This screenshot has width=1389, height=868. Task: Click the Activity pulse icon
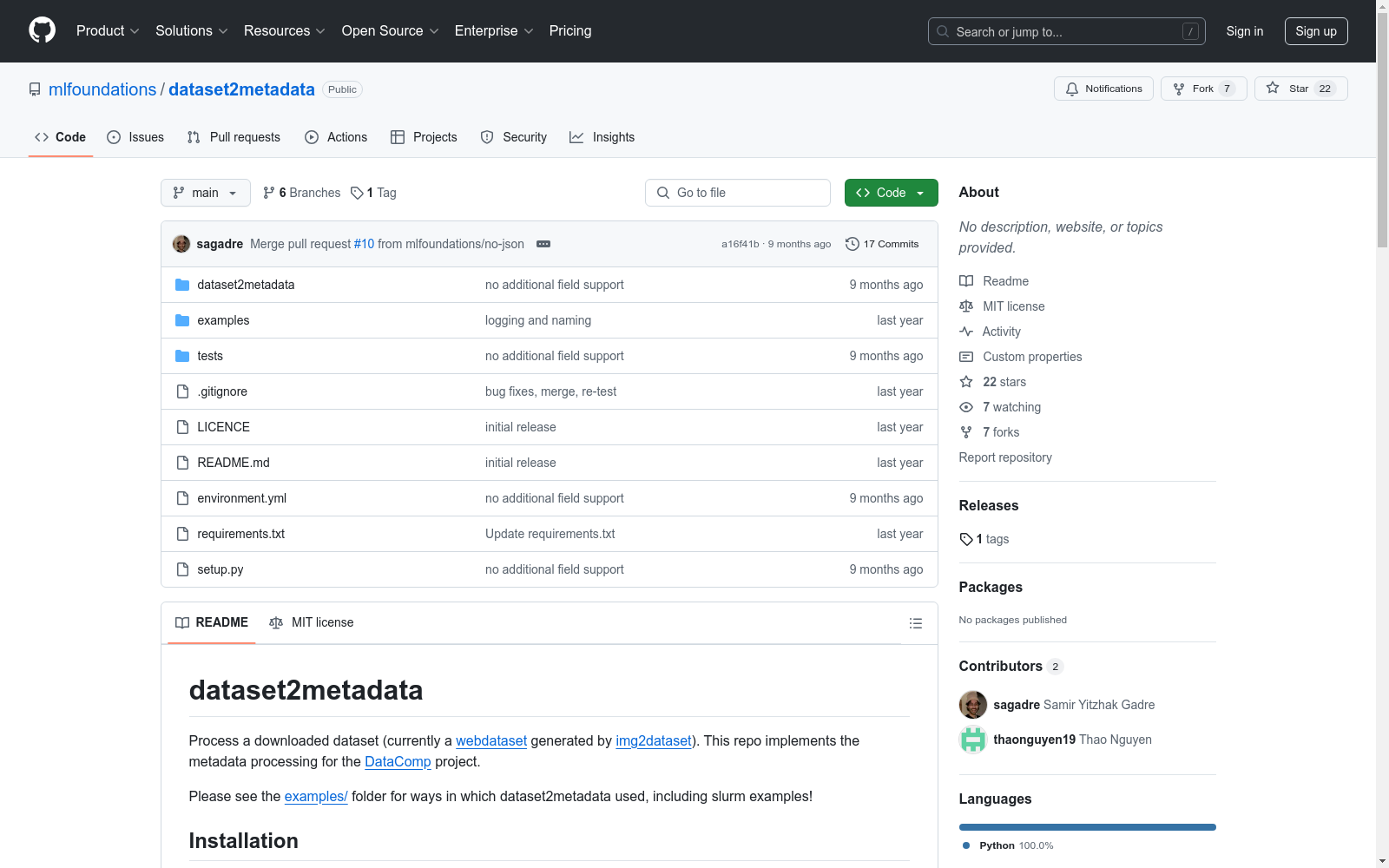[966, 332]
